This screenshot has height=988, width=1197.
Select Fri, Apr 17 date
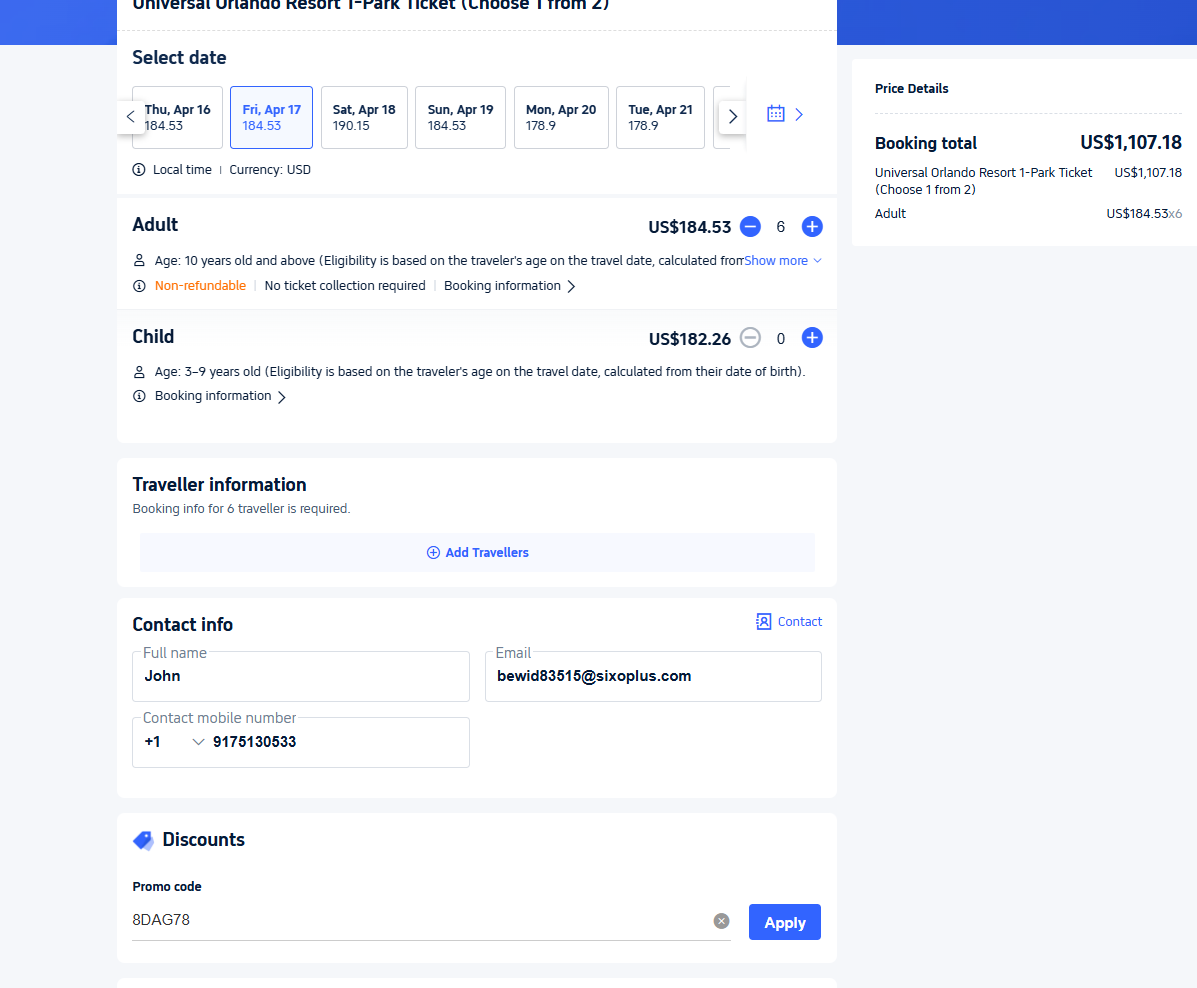pos(271,118)
